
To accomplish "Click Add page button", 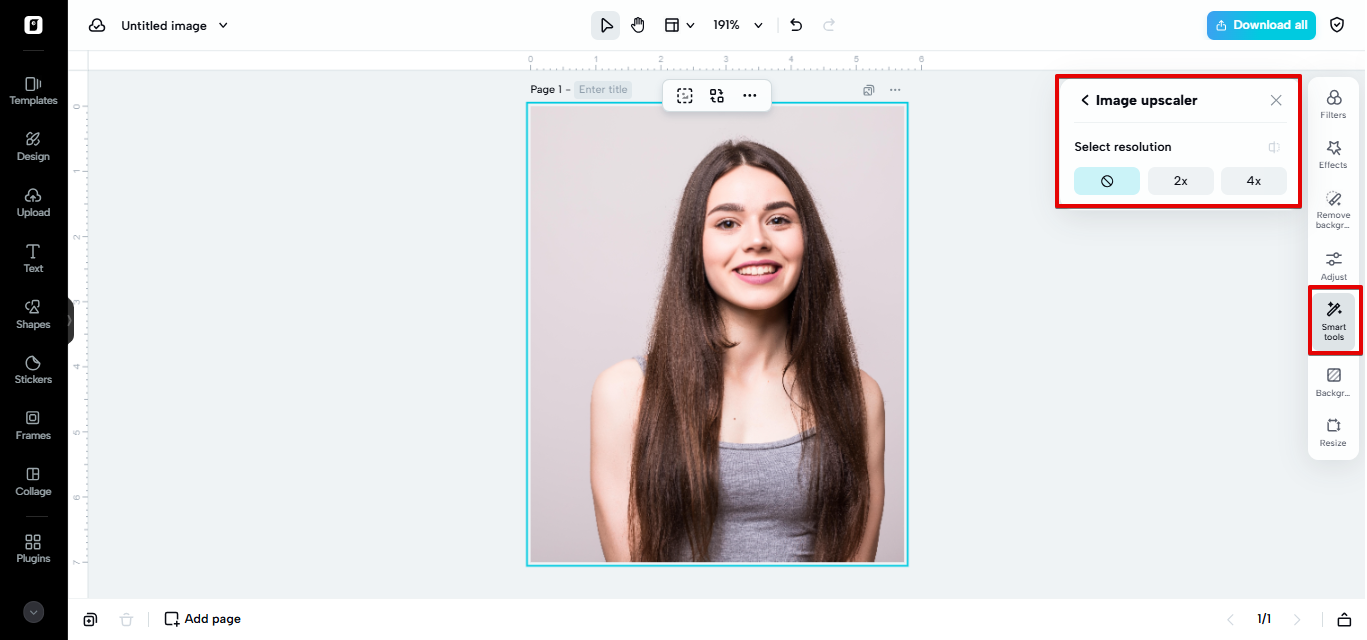I will (203, 619).
